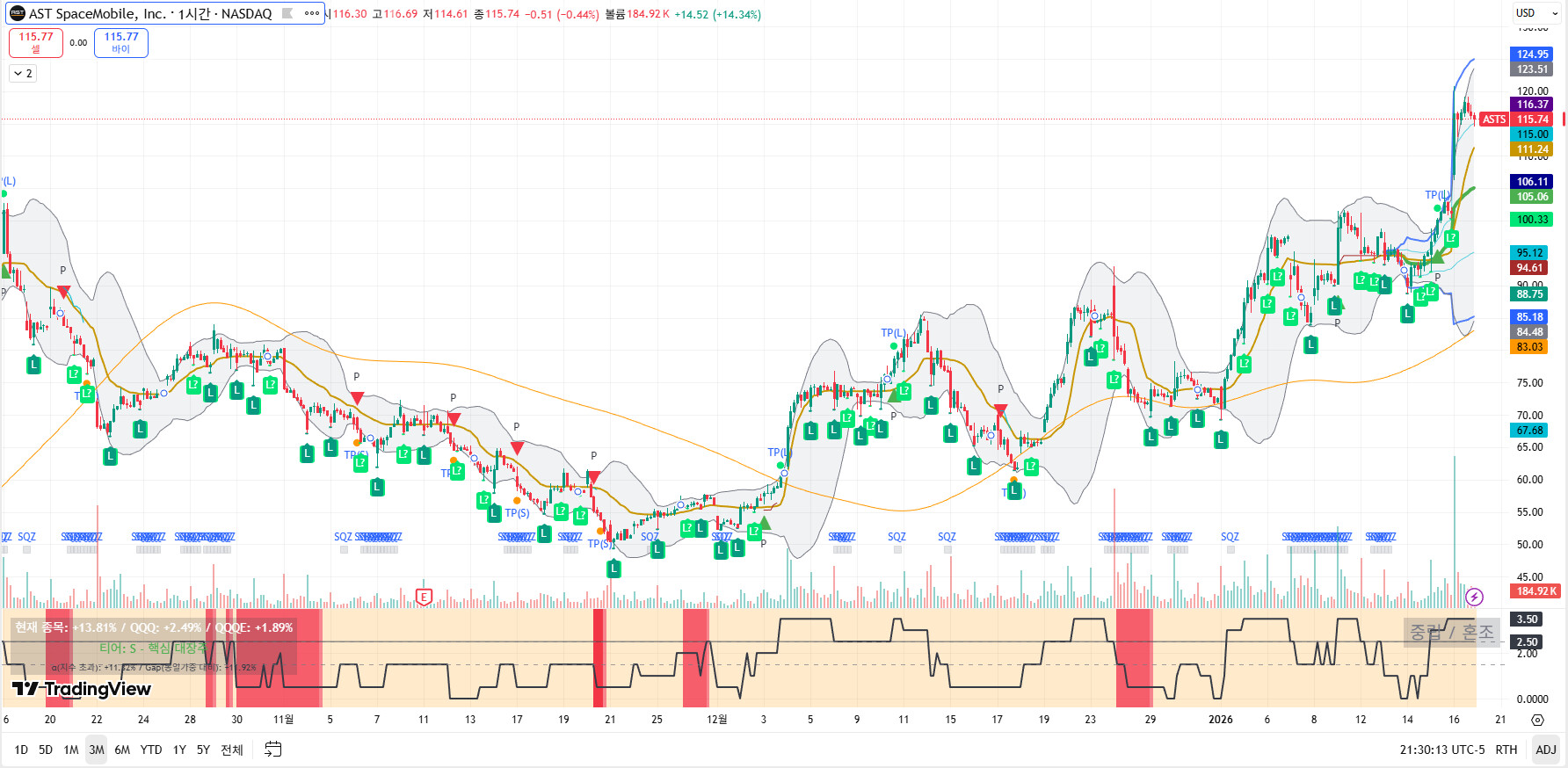
Task: Click the purple lightning bolt icon
Action: pyautogui.click(x=1475, y=598)
